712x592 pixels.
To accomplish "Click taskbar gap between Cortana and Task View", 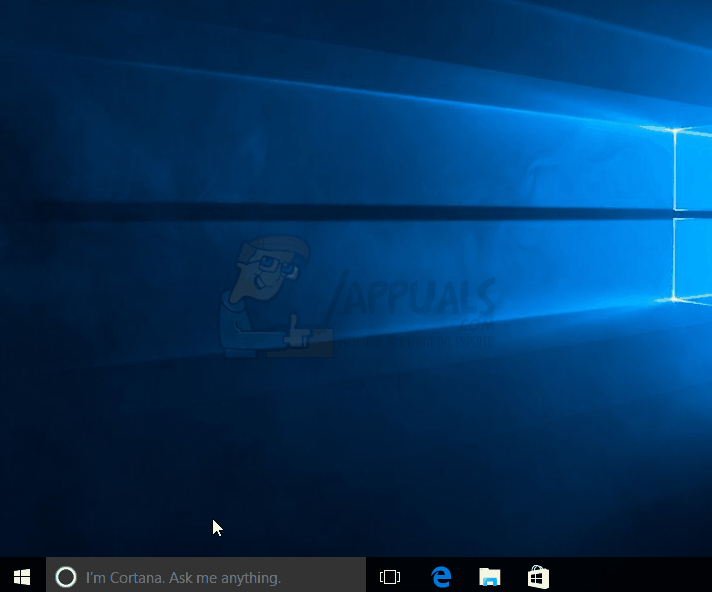I will click(370, 577).
